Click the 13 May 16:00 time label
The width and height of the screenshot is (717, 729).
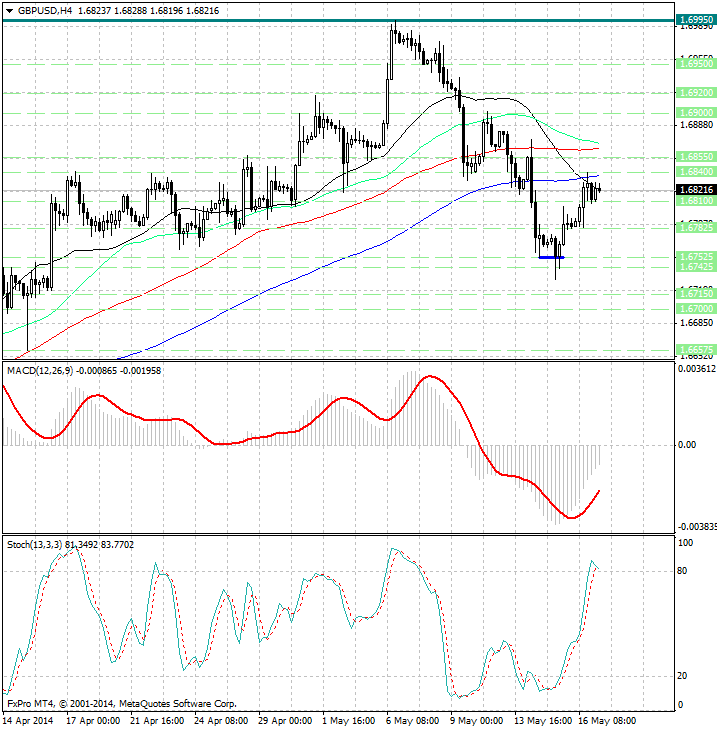click(543, 721)
